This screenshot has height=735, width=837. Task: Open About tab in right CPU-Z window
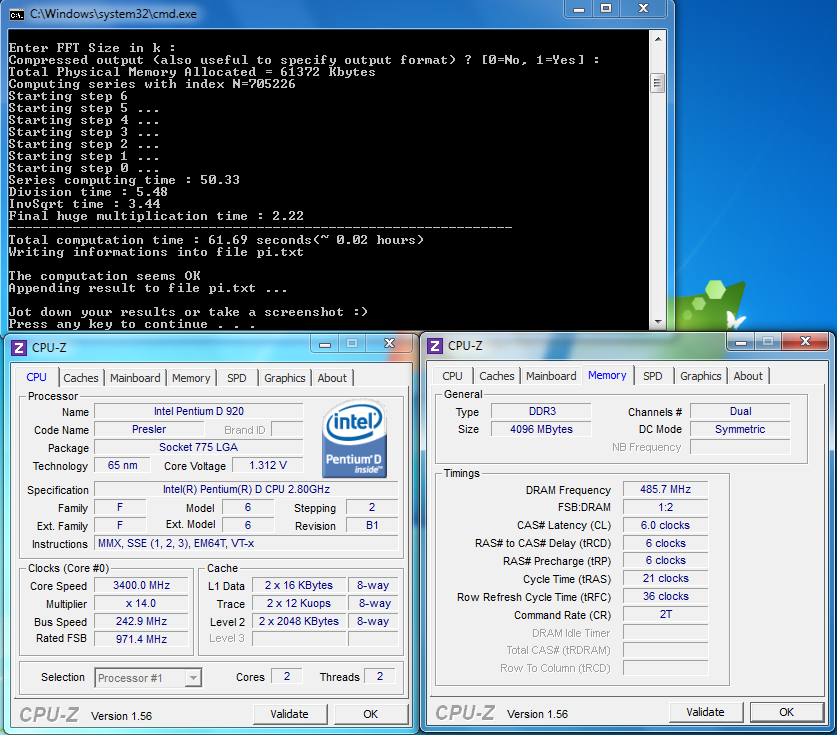tap(748, 376)
